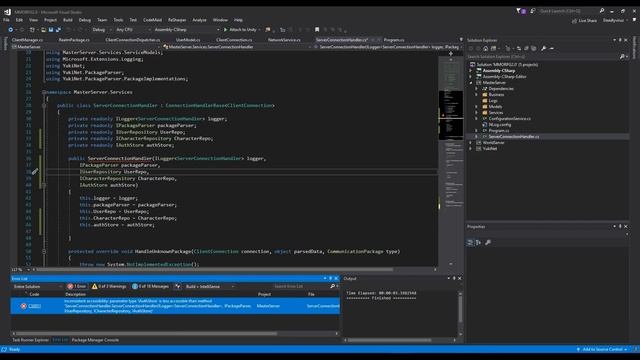Viewport: 640px width, 360px height.
Task: Switch to Package Manager Console tab
Action: 95,340
